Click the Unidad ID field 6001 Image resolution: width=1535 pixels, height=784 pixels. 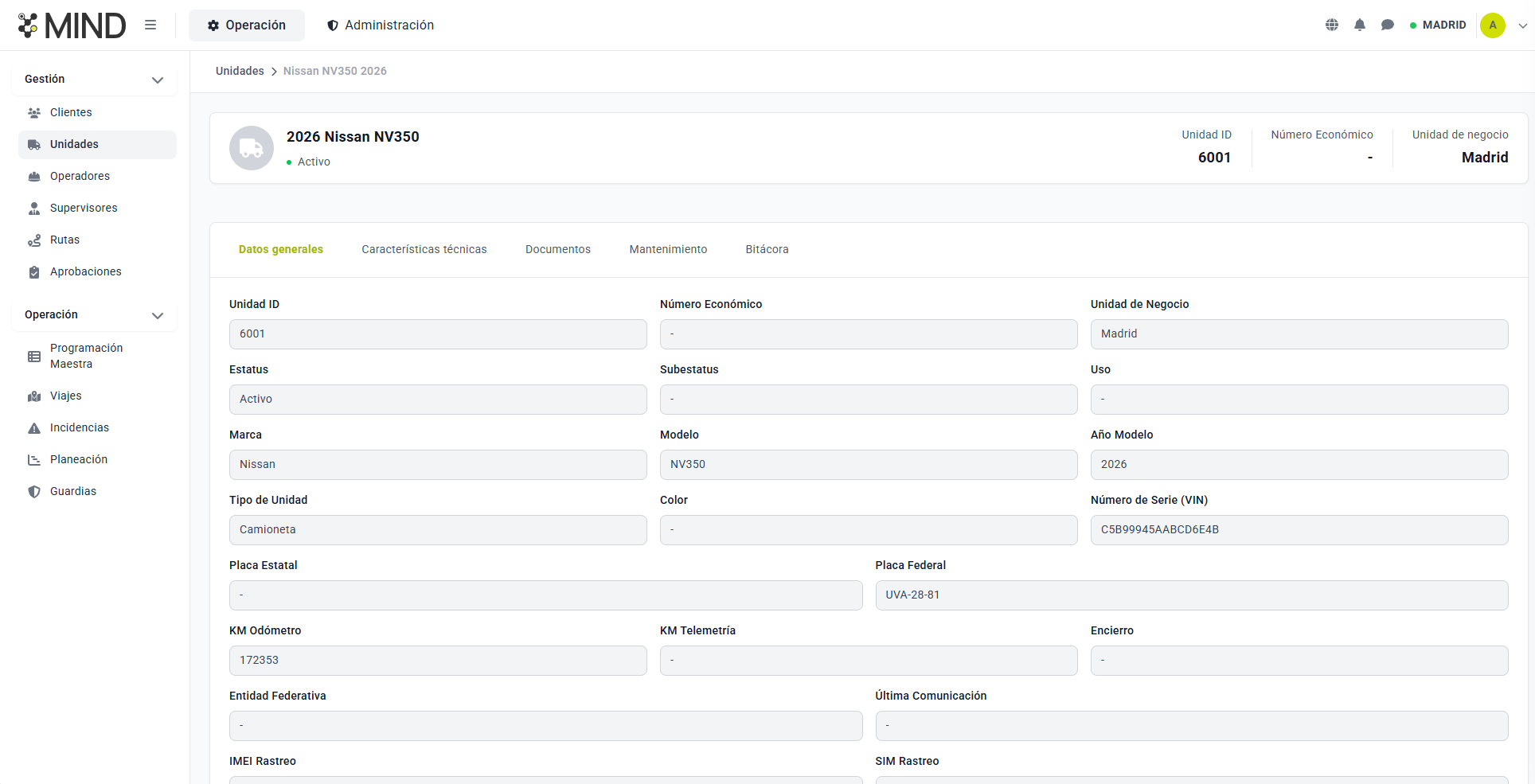pos(438,334)
